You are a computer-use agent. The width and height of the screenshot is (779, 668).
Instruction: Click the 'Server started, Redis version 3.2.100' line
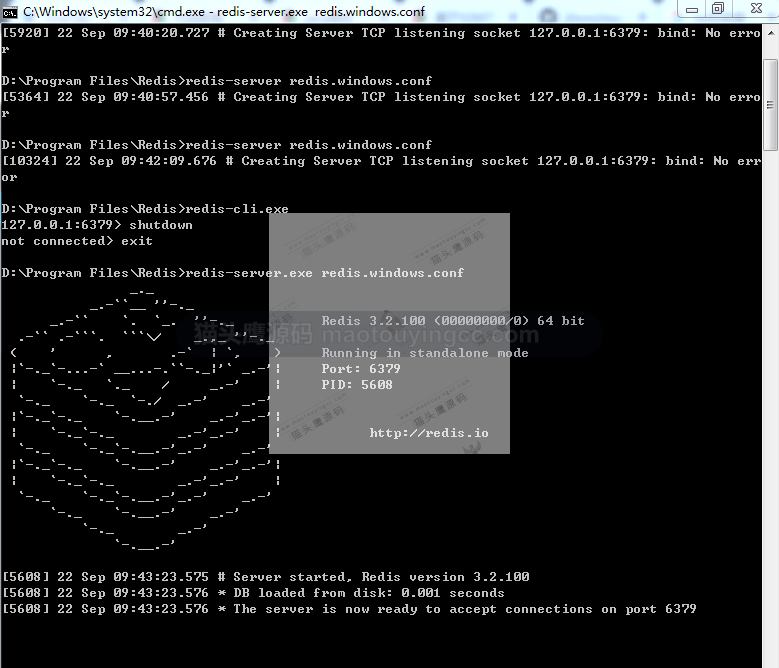[x=266, y=577]
